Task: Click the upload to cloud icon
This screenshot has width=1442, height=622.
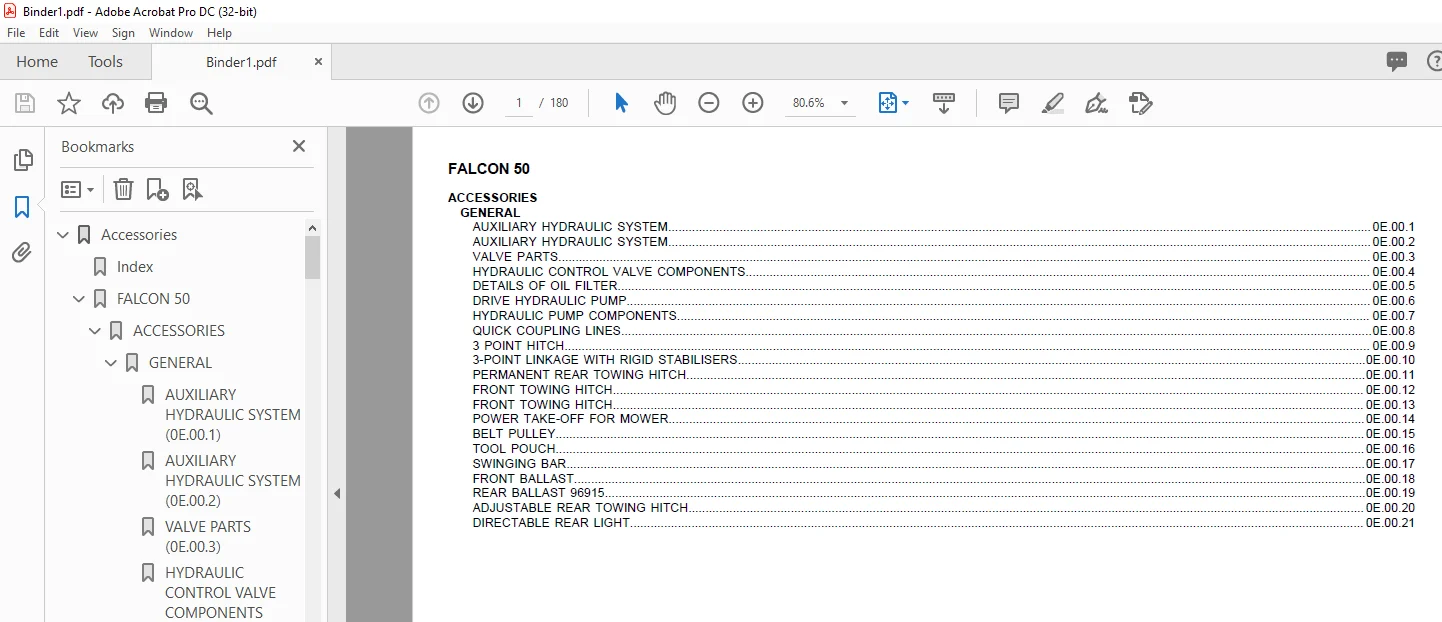Action: tap(113, 103)
